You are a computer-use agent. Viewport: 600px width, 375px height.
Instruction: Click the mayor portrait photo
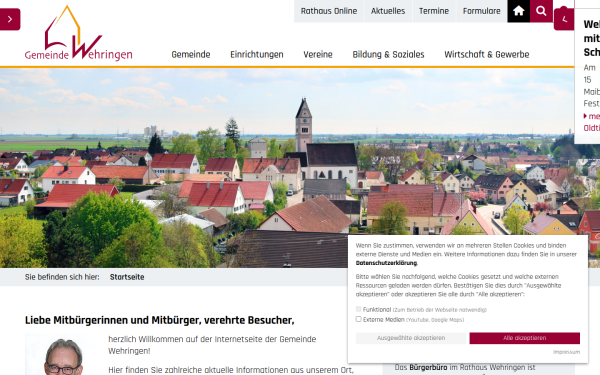coord(63,354)
